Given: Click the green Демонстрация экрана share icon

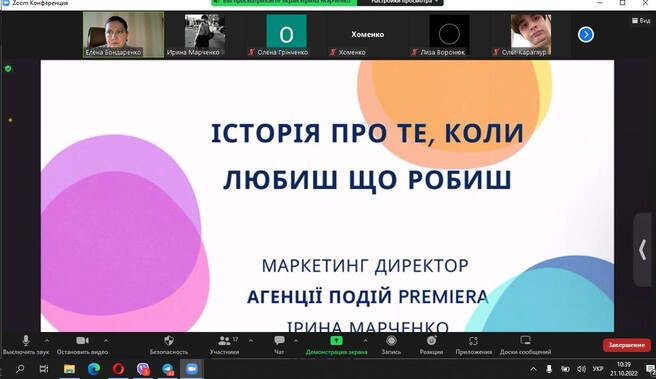Looking at the screenshot, I should click(336, 341).
